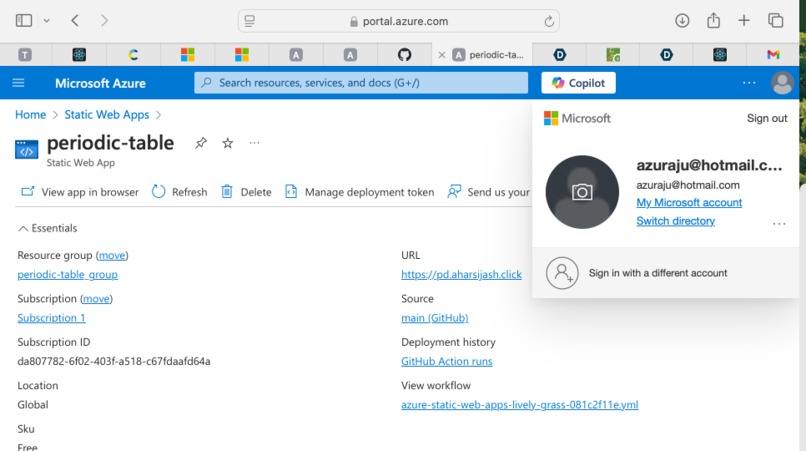Image resolution: width=806 pixels, height=451 pixels.
Task: Collapse the Essentials section
Action: point(47,228)
